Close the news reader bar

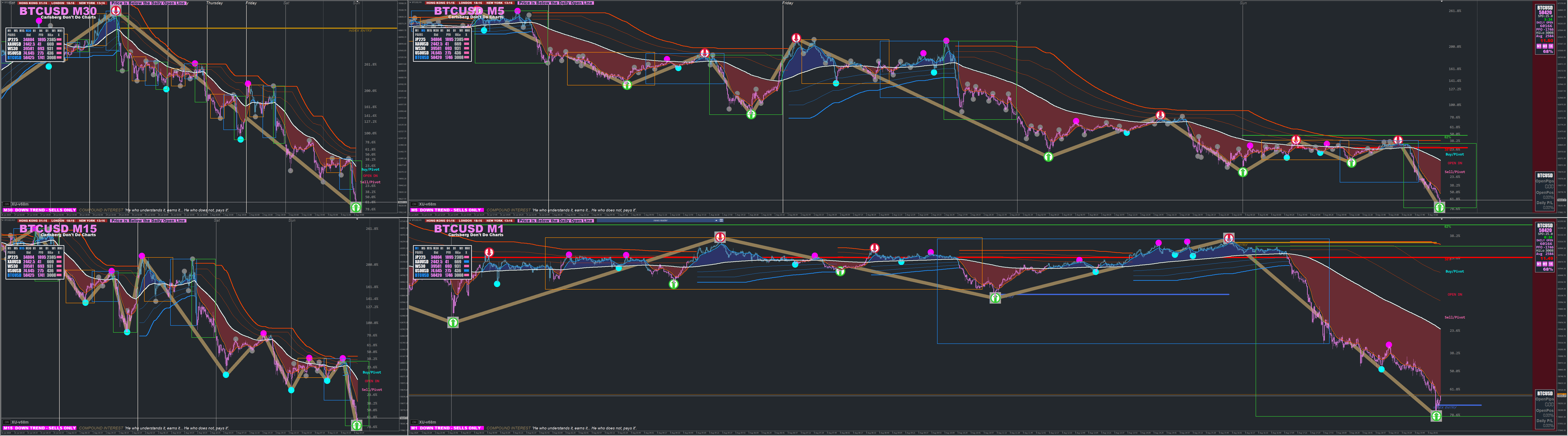point(721,220)
